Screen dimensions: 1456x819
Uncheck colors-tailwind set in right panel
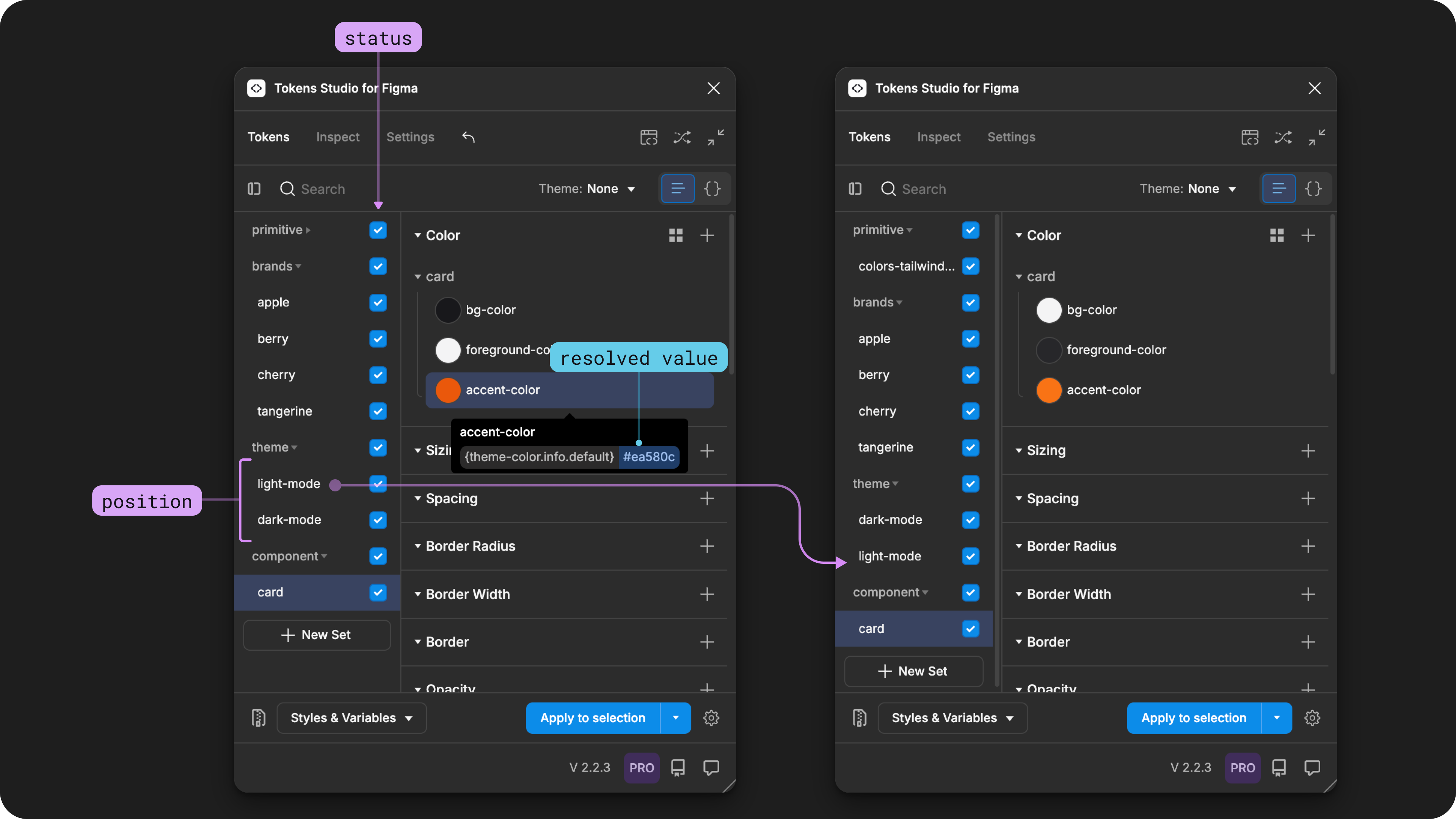tap(970, 266)
